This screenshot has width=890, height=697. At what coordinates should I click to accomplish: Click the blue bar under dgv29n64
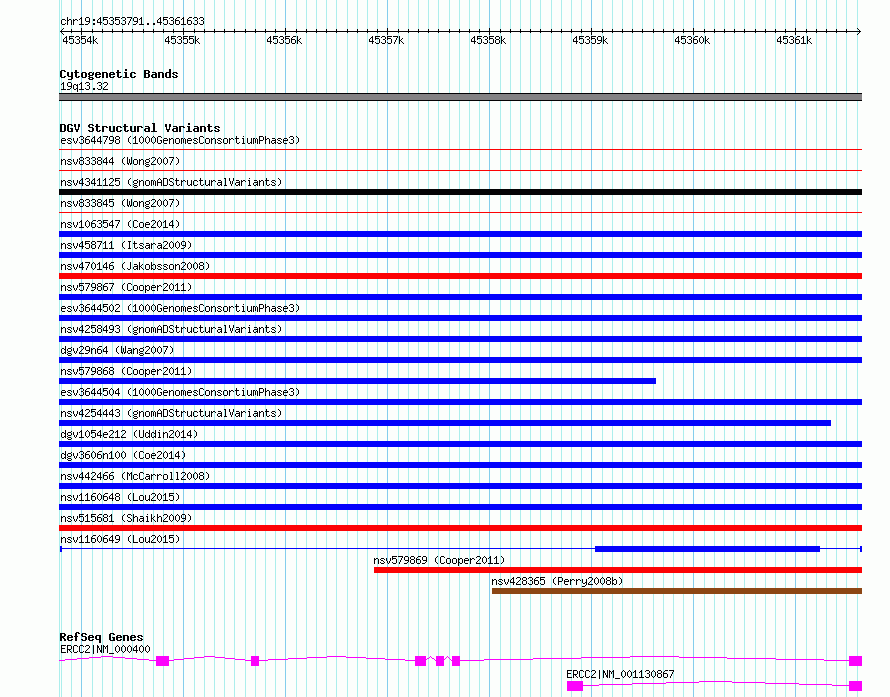point(460,360)
